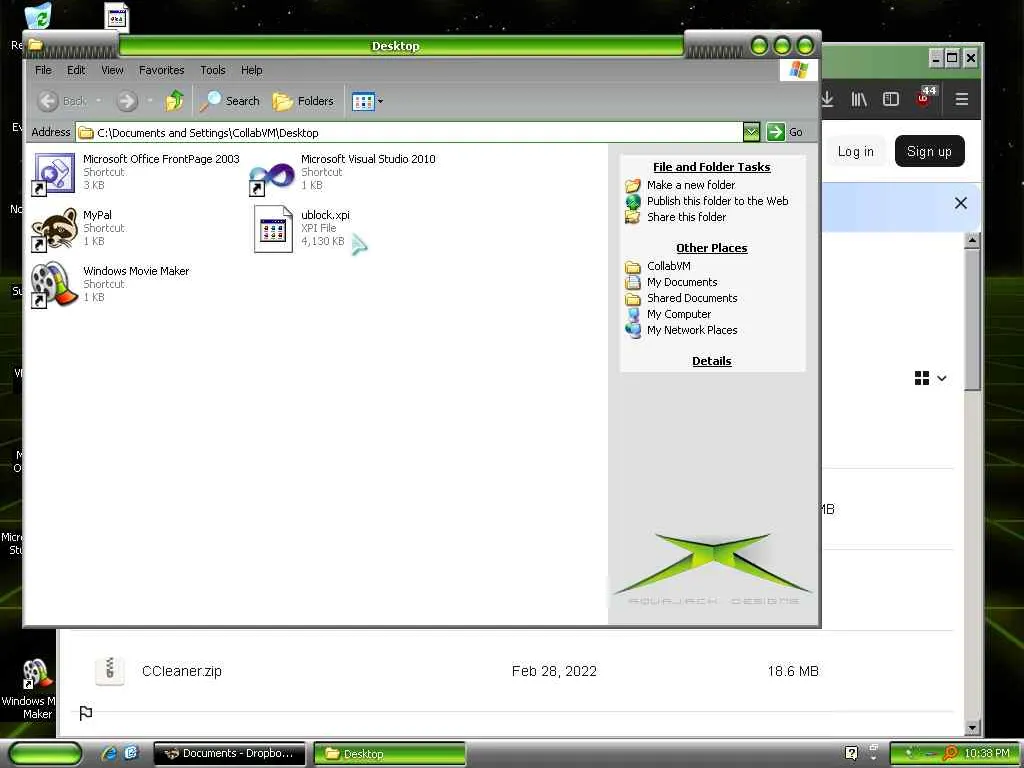The width and height of the screenshot is (1024, 768).
Task: Expand the Back history dropdown arrow
Action: click(99, 101)
